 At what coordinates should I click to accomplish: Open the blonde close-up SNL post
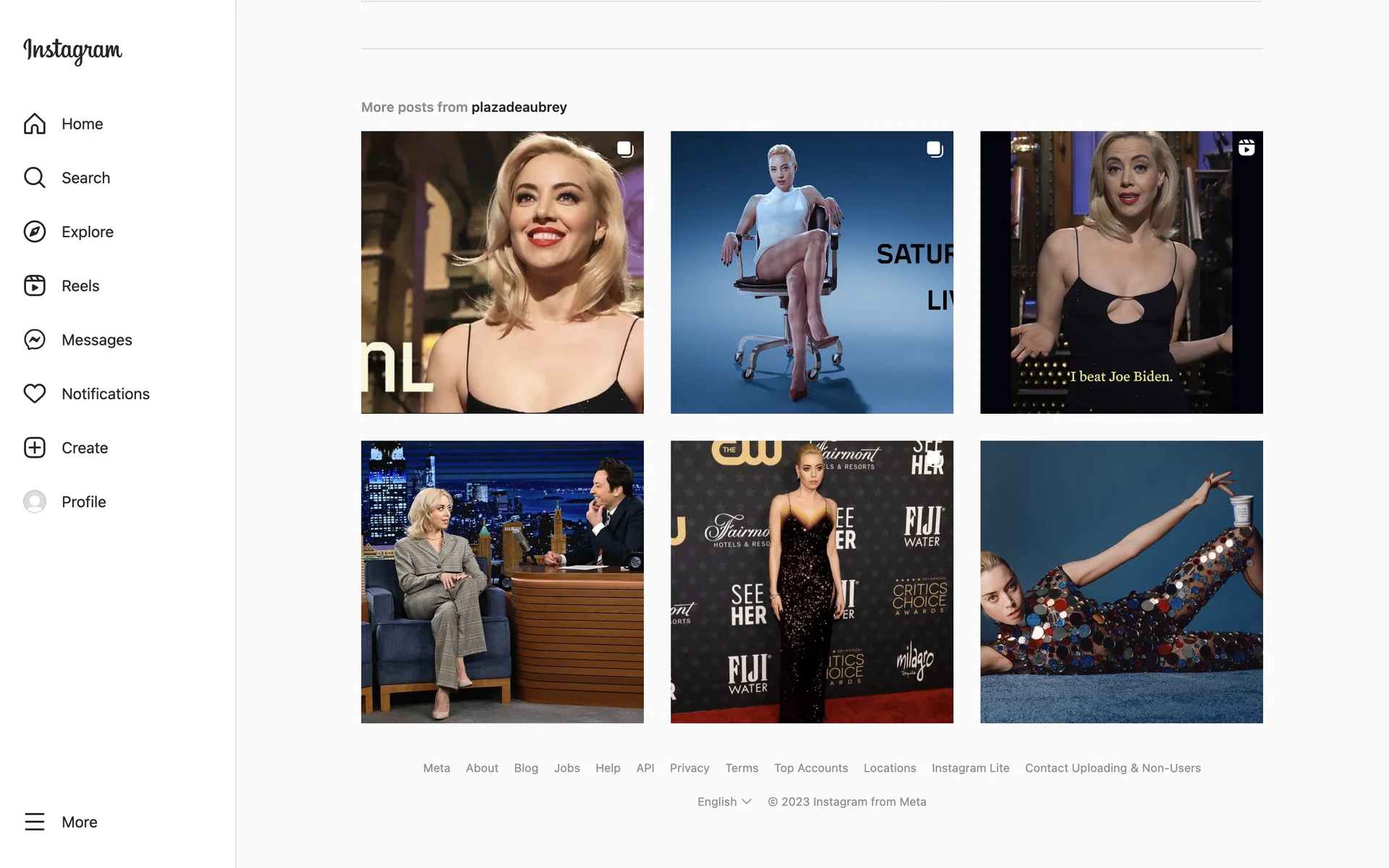(502, 272)
